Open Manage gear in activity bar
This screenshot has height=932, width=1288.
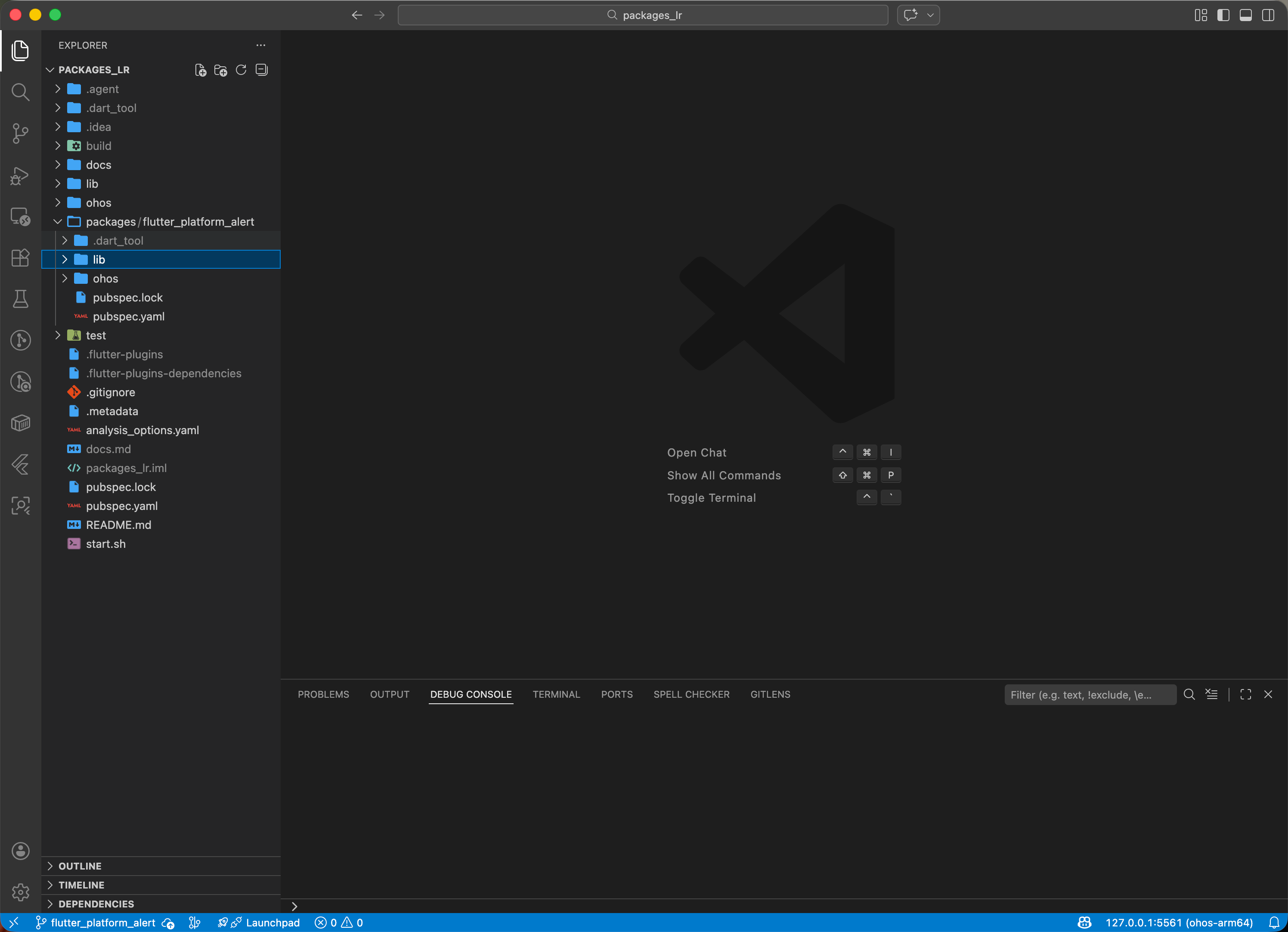tap(20, 892)
